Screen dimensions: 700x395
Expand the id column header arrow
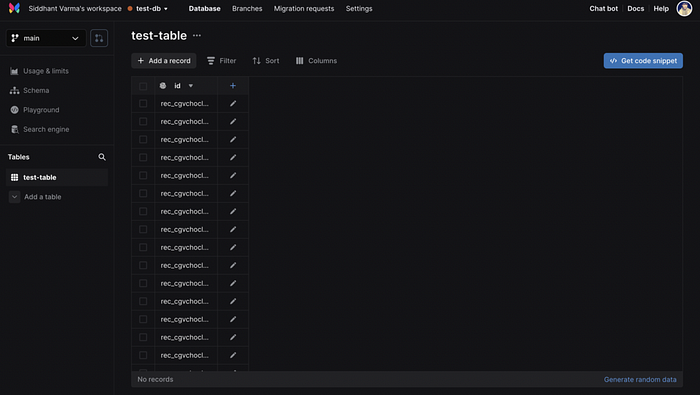coord(191,86)
